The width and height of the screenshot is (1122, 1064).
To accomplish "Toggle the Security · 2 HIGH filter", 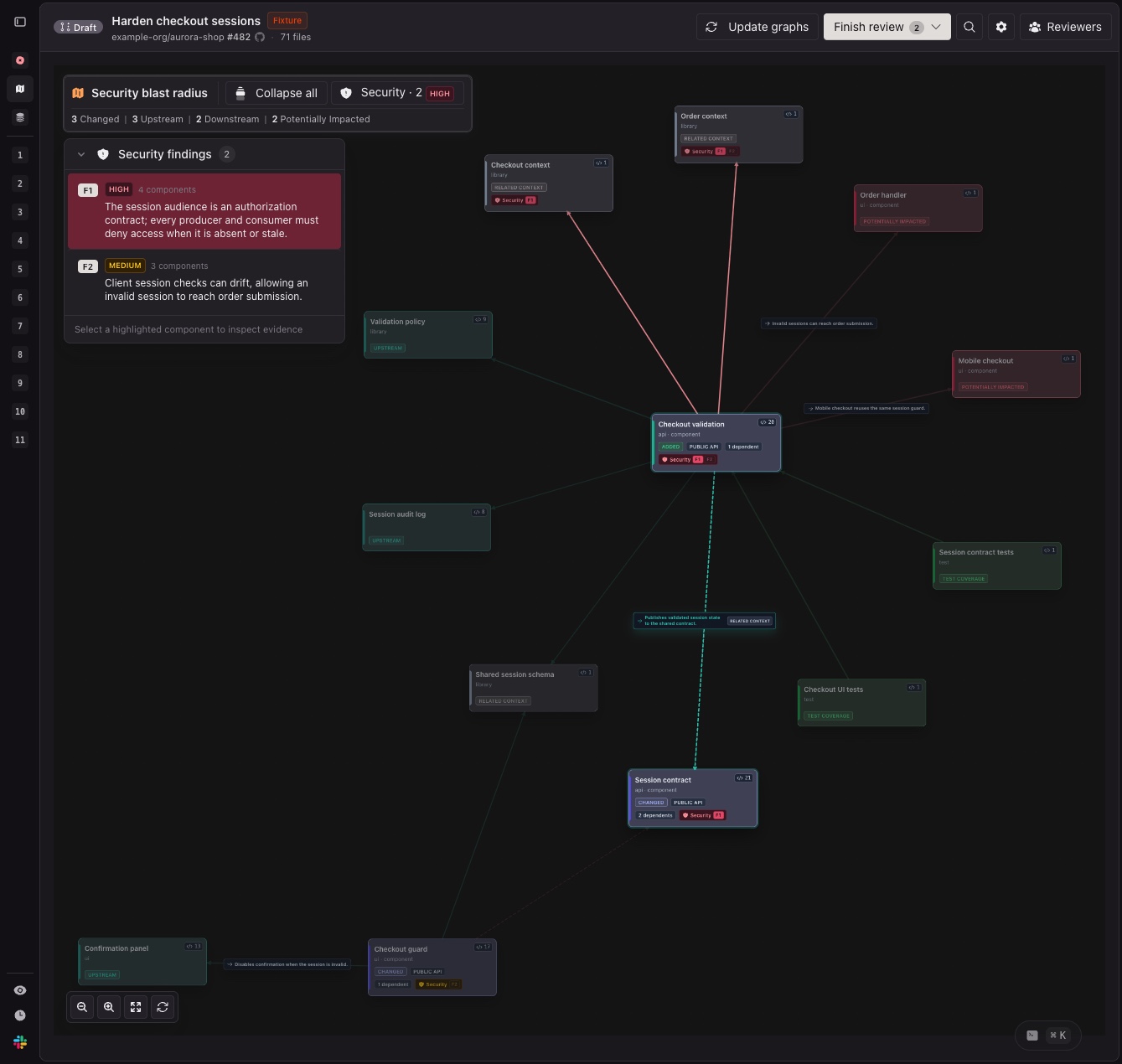I will pos(397,93).
